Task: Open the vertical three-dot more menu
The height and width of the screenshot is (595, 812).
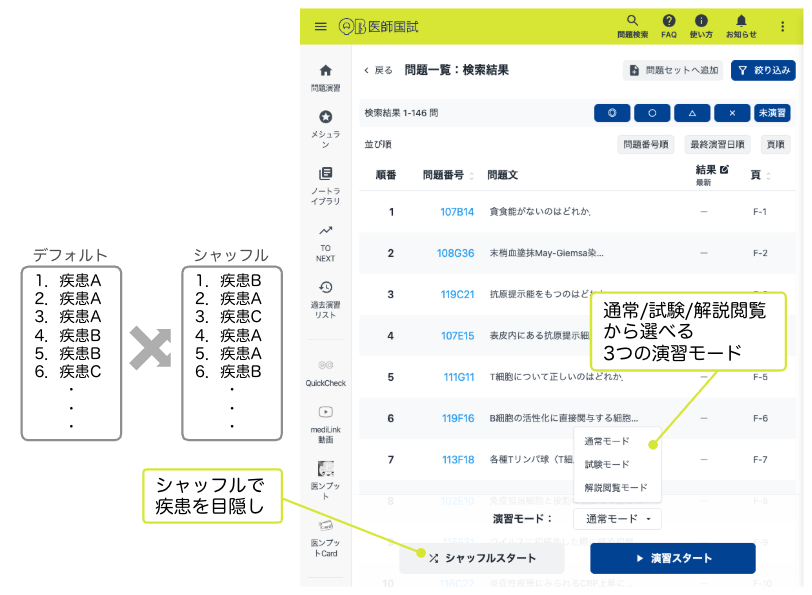Action: click(782, 26)
